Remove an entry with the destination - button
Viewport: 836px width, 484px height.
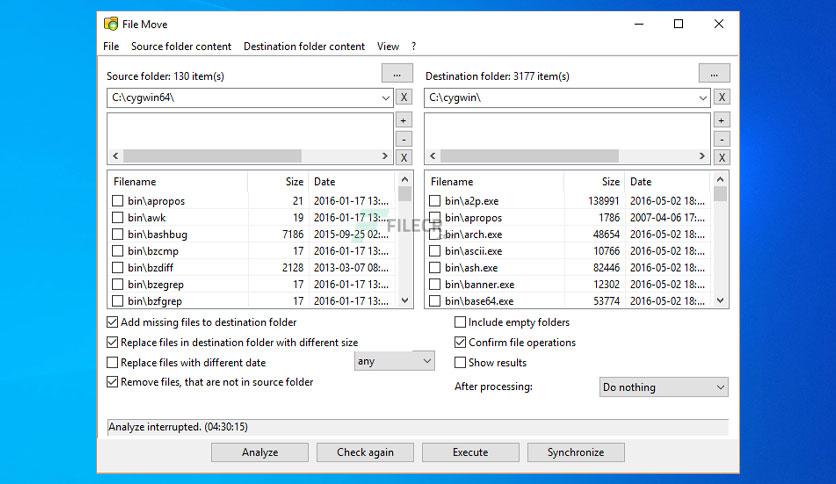(x=721, y=139)
